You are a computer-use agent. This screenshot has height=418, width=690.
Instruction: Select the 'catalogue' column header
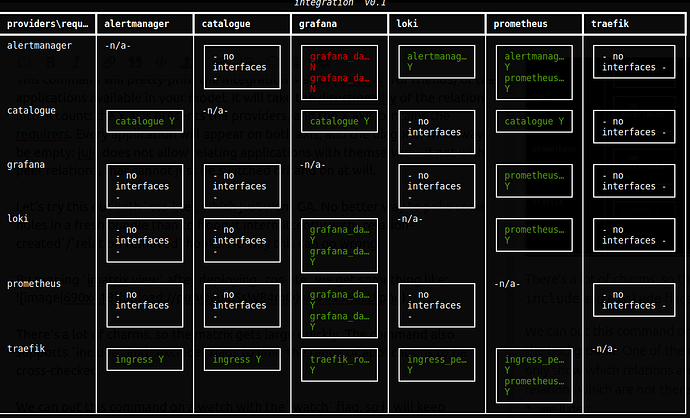click(242, 24)
